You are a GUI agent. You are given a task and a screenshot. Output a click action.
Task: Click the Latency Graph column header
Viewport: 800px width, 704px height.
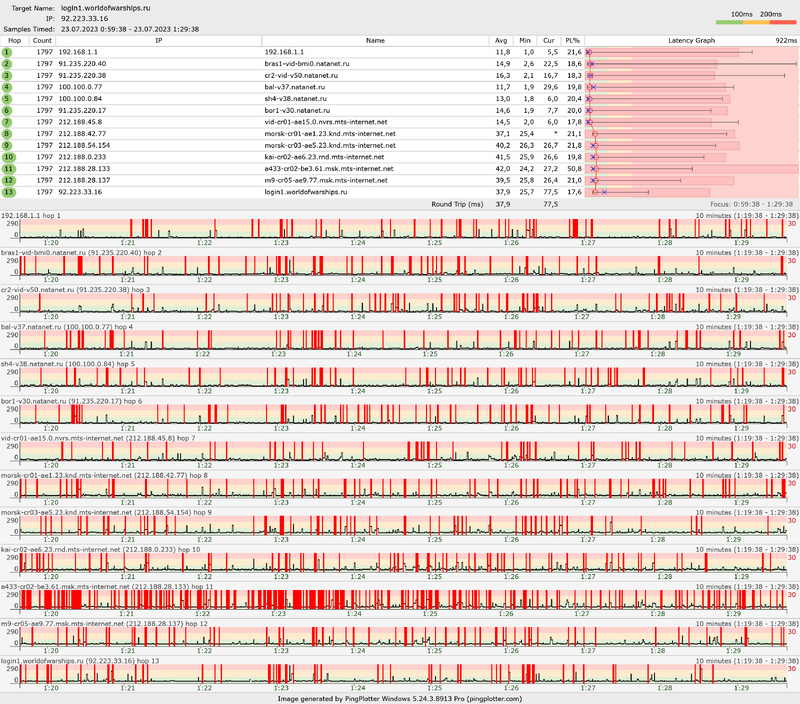(x=691, y=40)
